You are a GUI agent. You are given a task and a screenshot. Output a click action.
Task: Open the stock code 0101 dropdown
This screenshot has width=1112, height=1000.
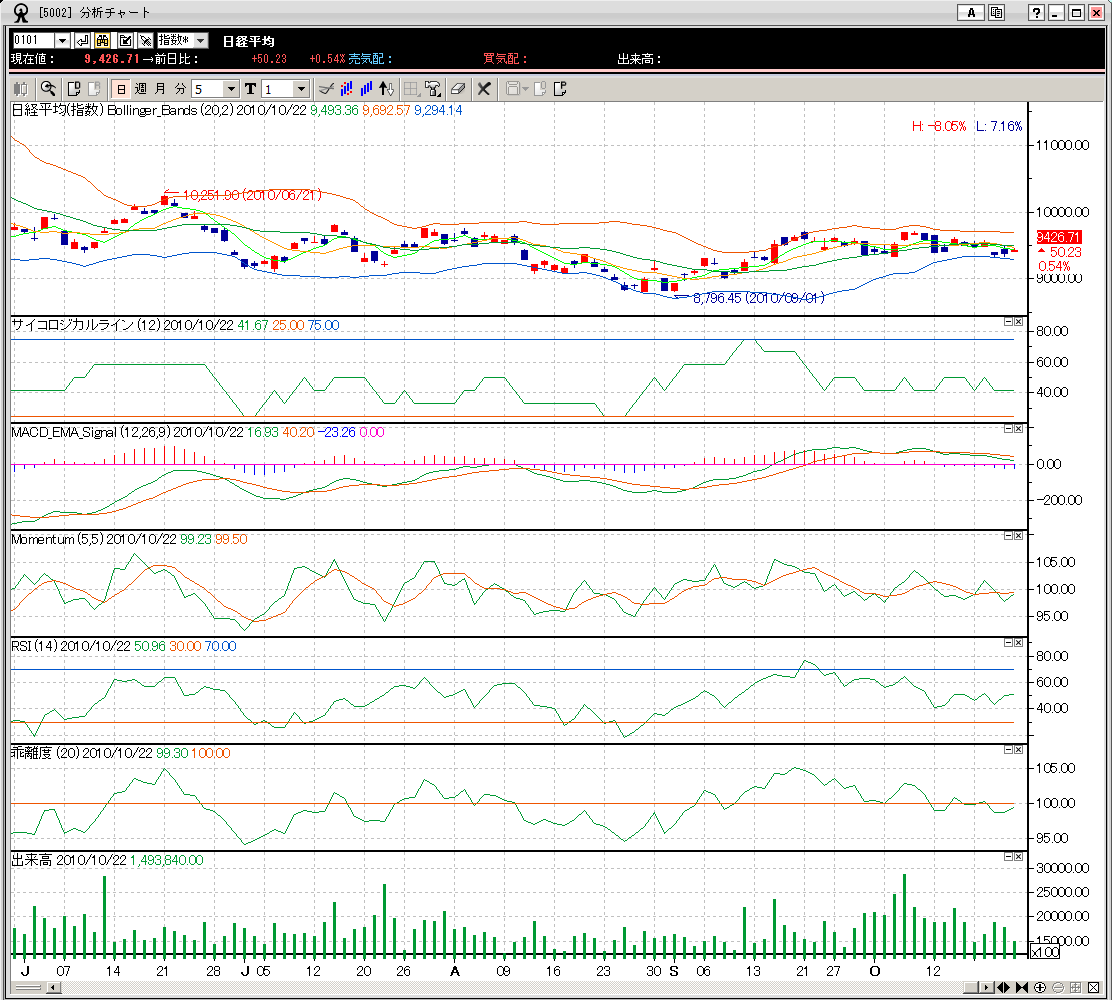(x=62, y=40)
